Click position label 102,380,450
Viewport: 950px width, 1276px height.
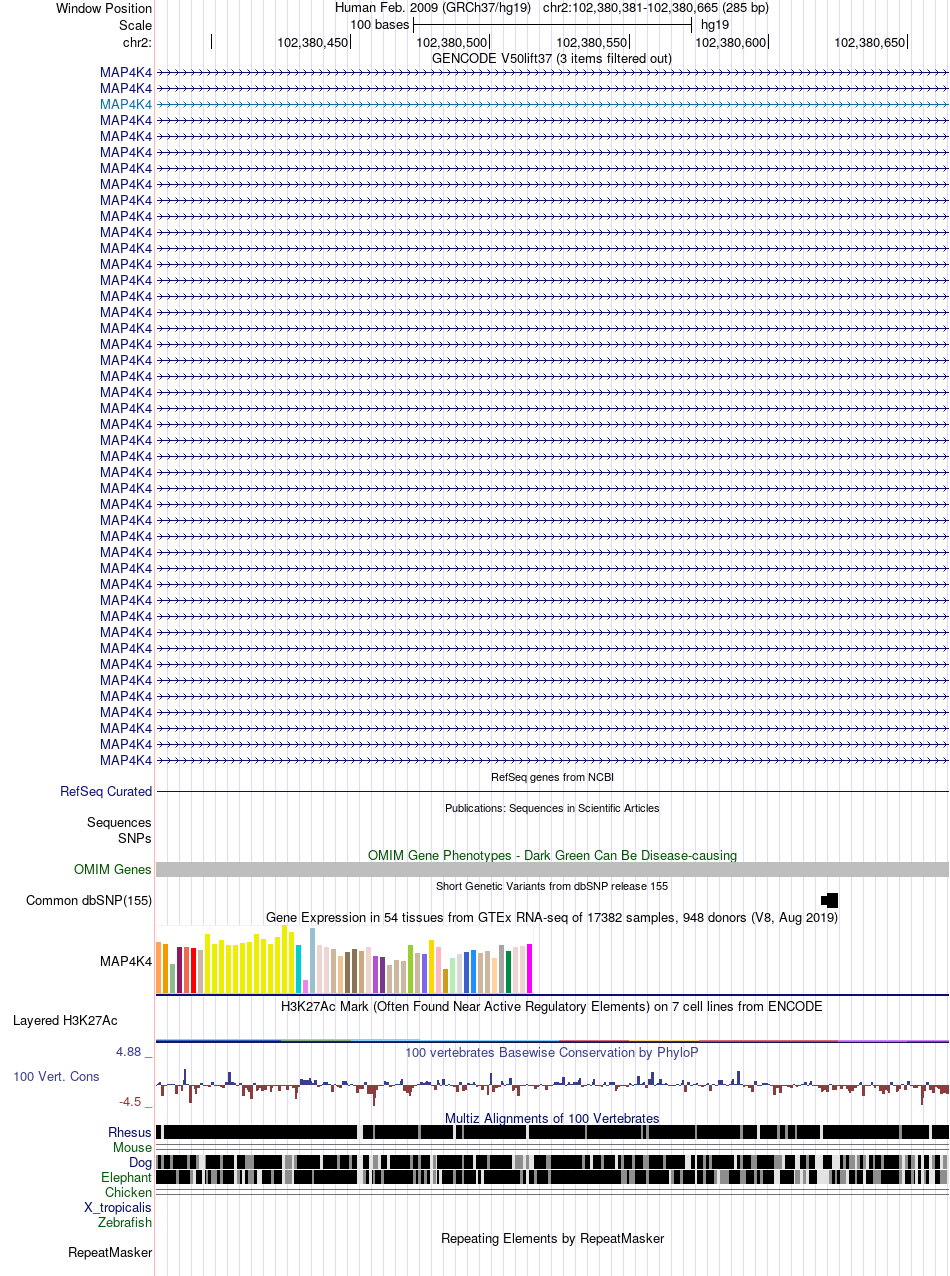click(x=313, y=42)
